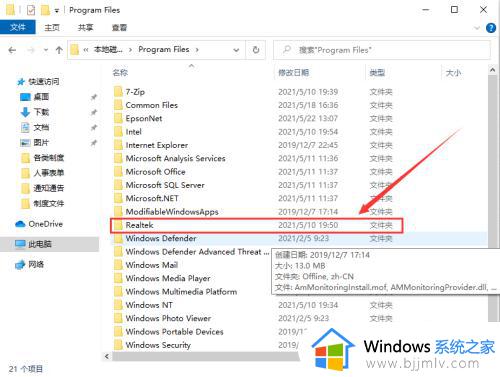Sort by the 类型 column header
This screenshot has width=500, height=377.
coord(377,72)
